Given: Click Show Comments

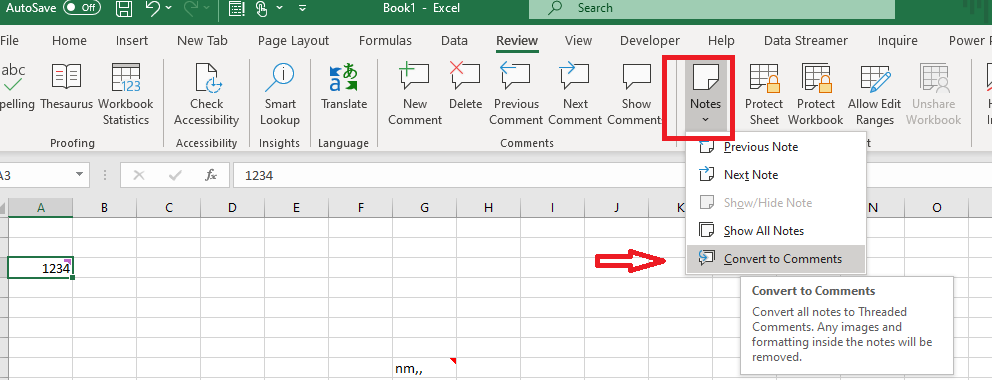Looking at the screenshot, I should point(636,94).
